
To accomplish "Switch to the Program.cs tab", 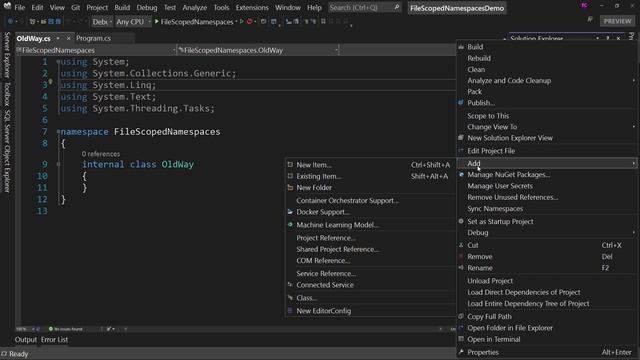I will pyautogui.click(x=93, y=38).
